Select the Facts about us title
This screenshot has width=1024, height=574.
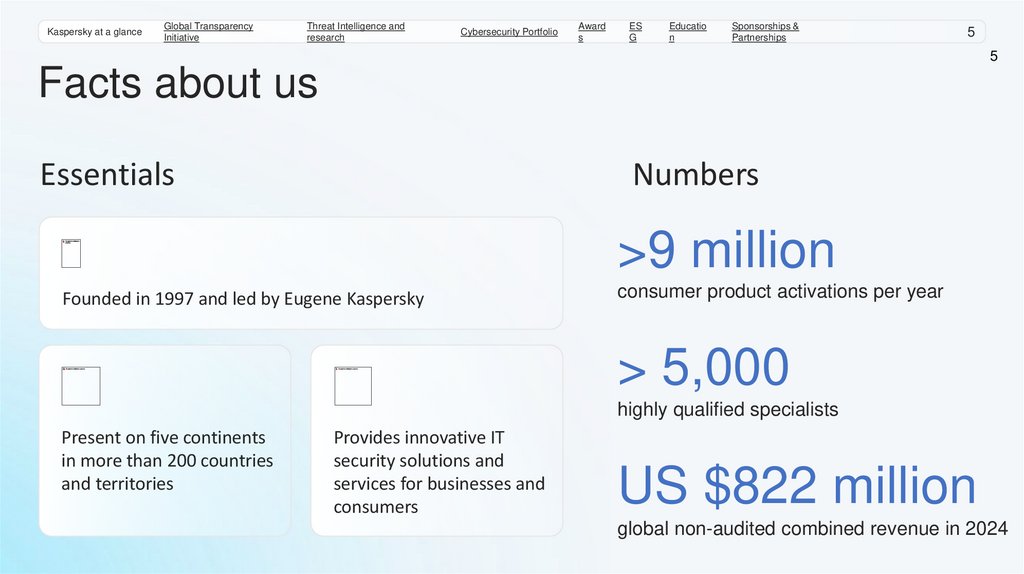(x=178, y=83)
